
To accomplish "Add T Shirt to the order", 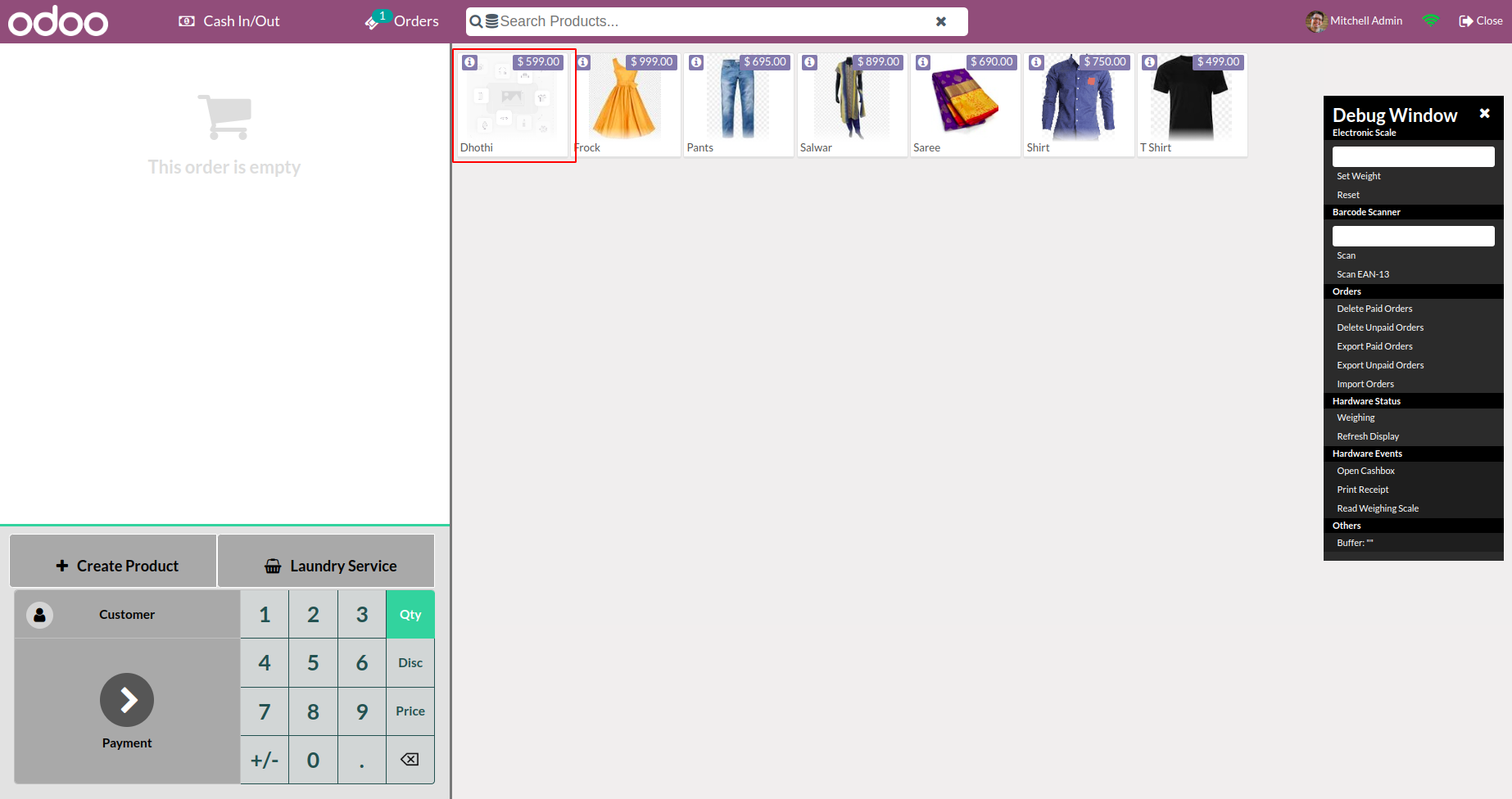I will point(1193,106).
